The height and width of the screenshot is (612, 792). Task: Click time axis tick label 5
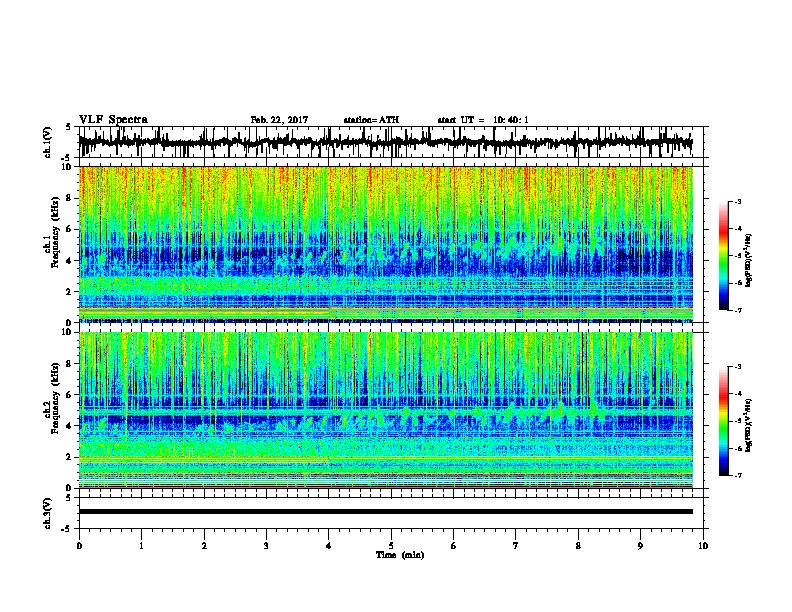point(391,546)
